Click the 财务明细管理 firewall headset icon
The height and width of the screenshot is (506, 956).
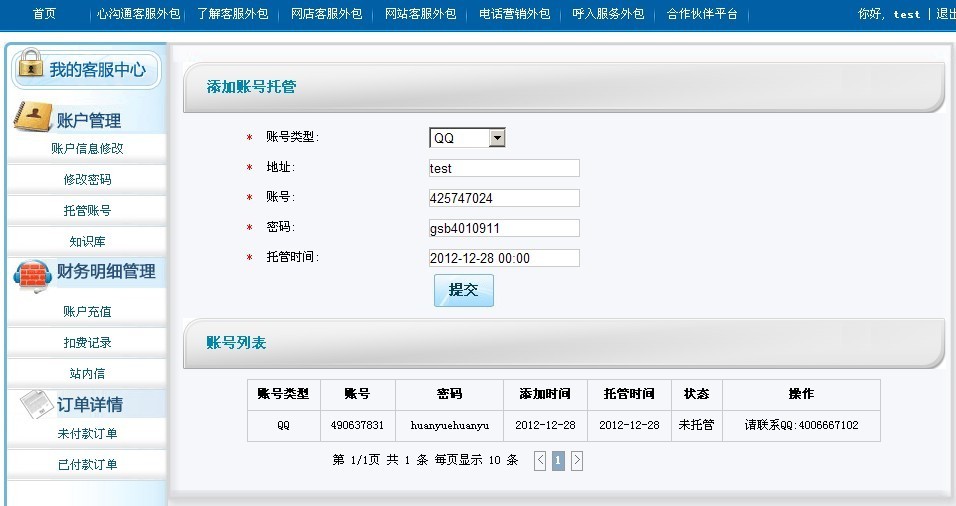[x=33, y=274]
